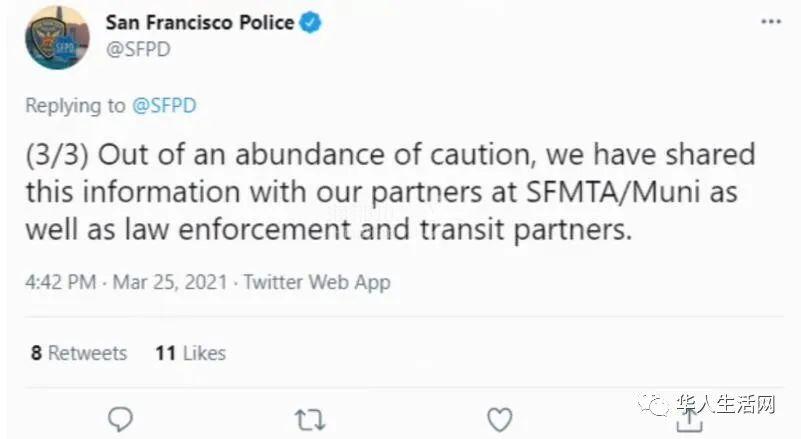Open the share tweet icon
The width and height of the screenshot is (801, 439).
pos(690,420)
